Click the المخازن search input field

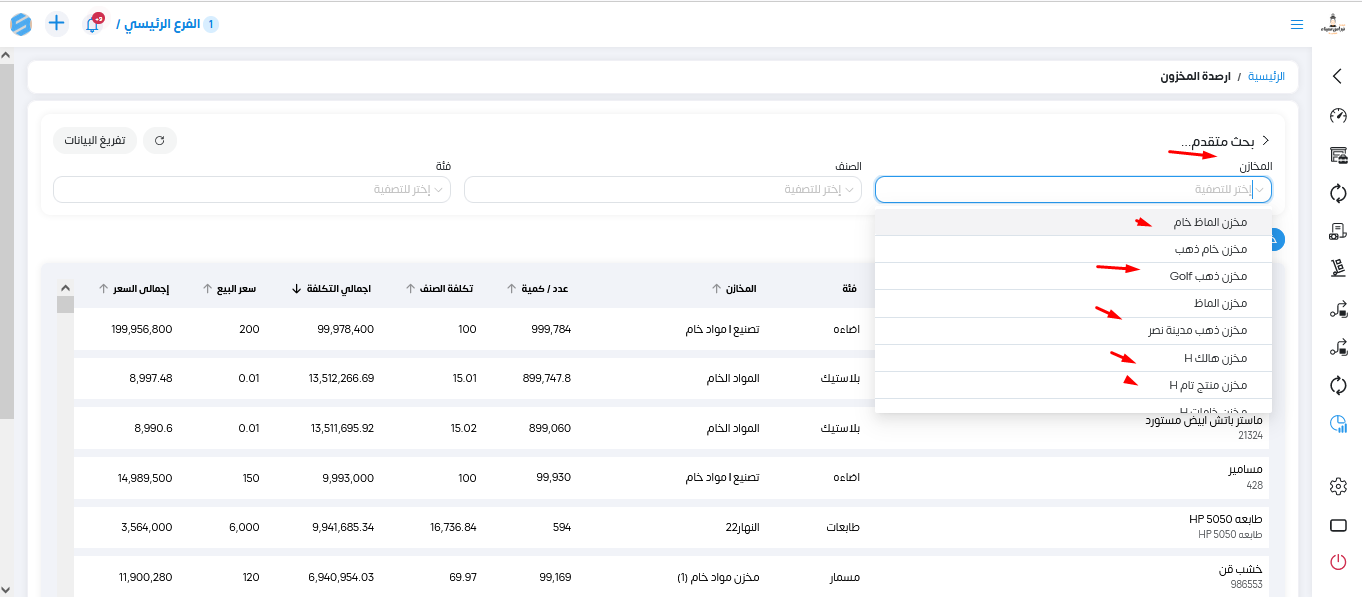click(x=1060, y=189)
